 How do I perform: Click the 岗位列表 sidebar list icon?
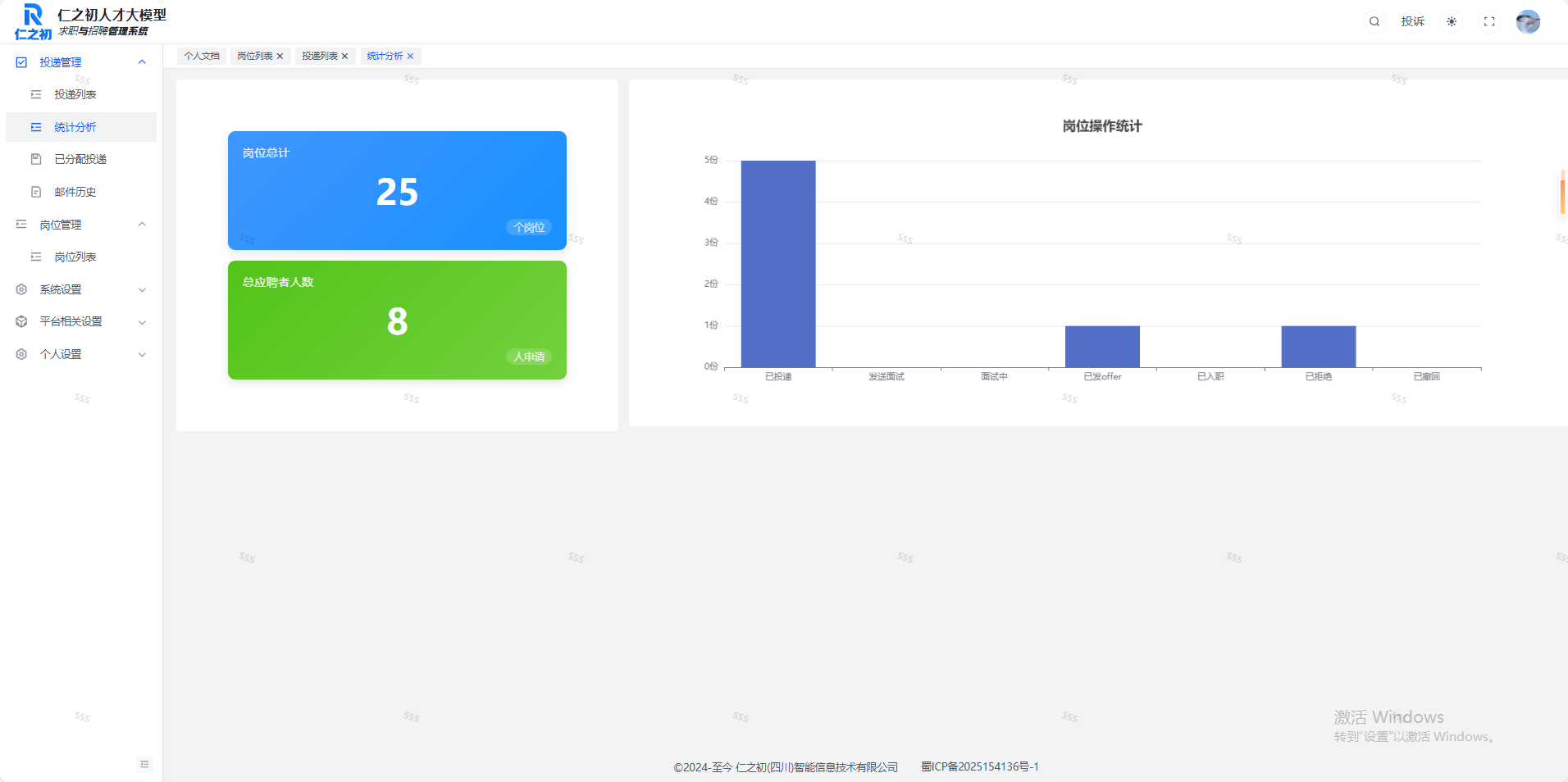pos(36,257)
